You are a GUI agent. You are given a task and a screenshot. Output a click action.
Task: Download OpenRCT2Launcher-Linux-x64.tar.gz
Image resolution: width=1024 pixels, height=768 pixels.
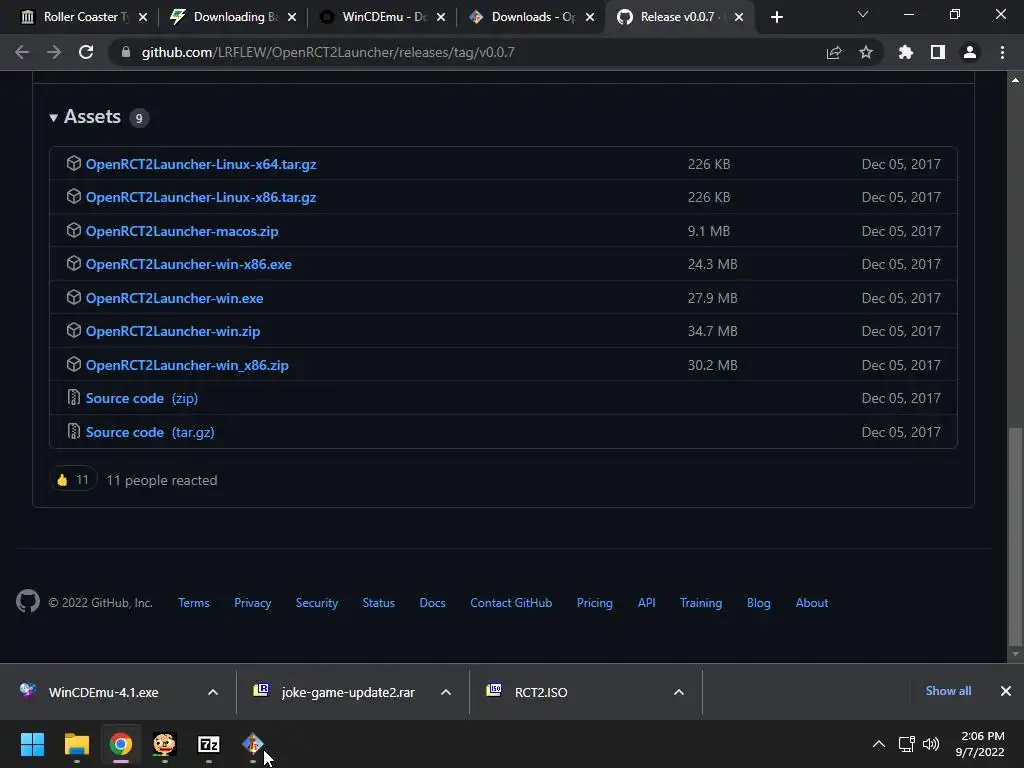point(201,164)
